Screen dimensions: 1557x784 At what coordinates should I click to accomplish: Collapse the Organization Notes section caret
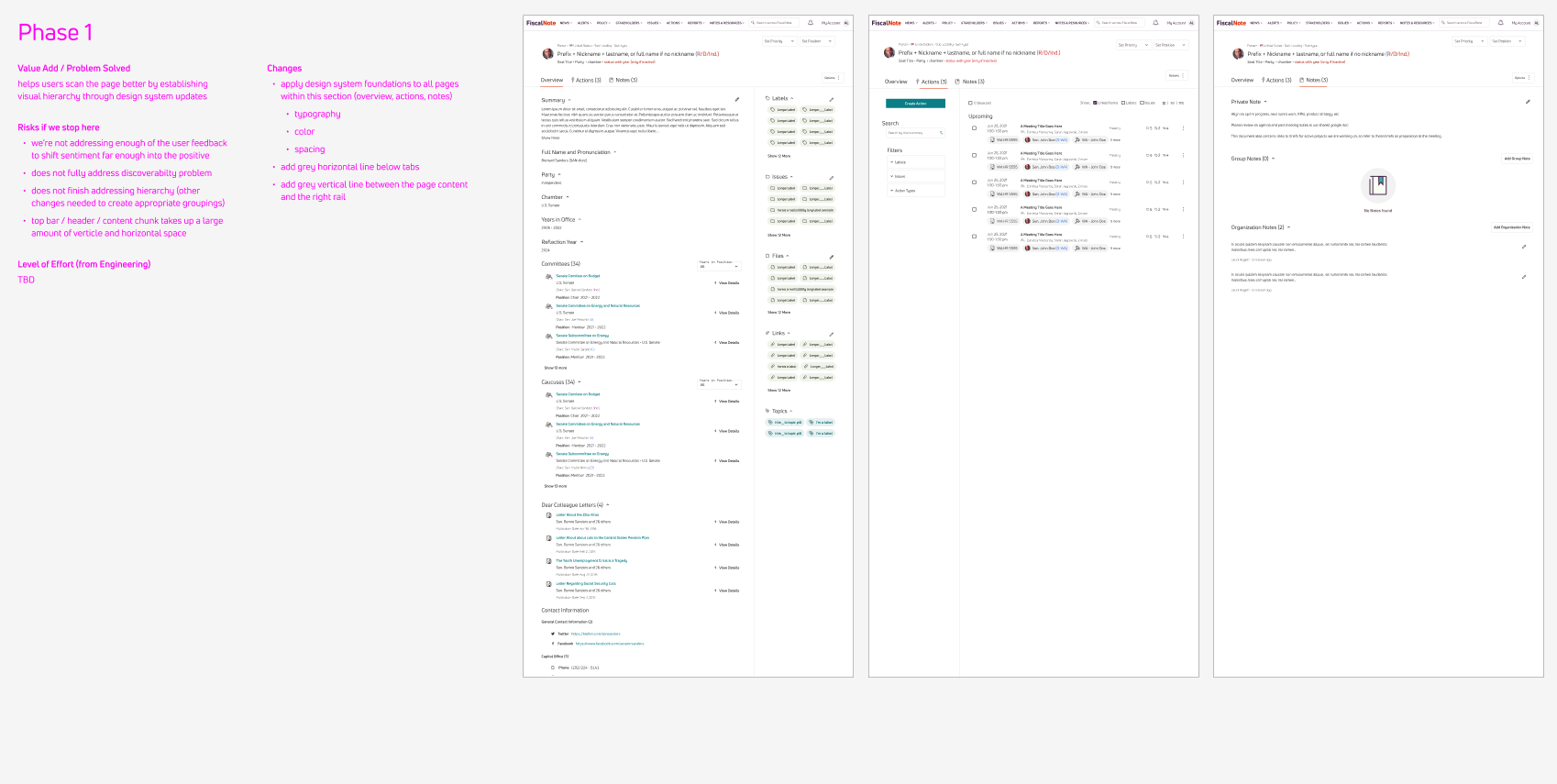pyautogui.click(x=1288, y=227)
